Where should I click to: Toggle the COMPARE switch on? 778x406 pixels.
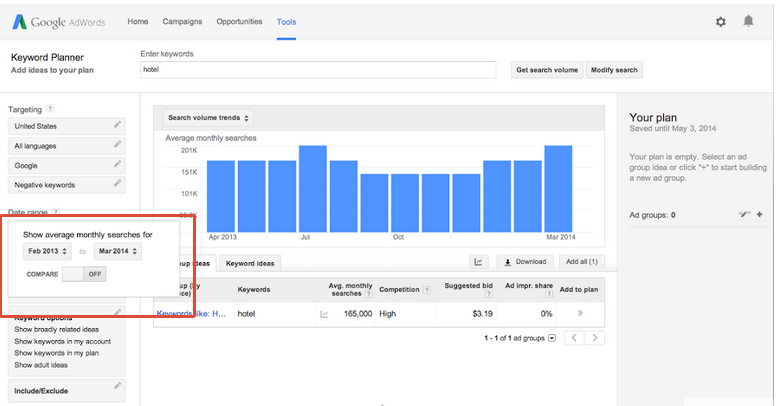tap(84, 274)
